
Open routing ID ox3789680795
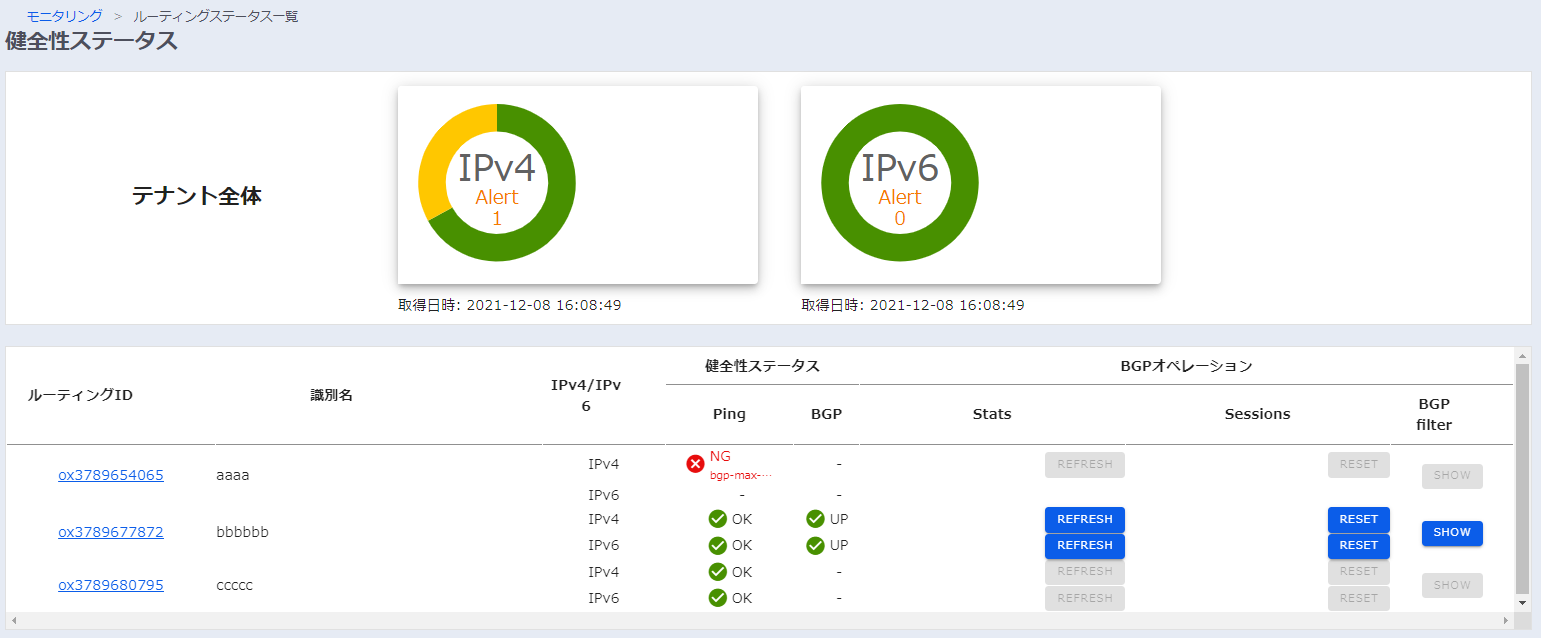110,585
